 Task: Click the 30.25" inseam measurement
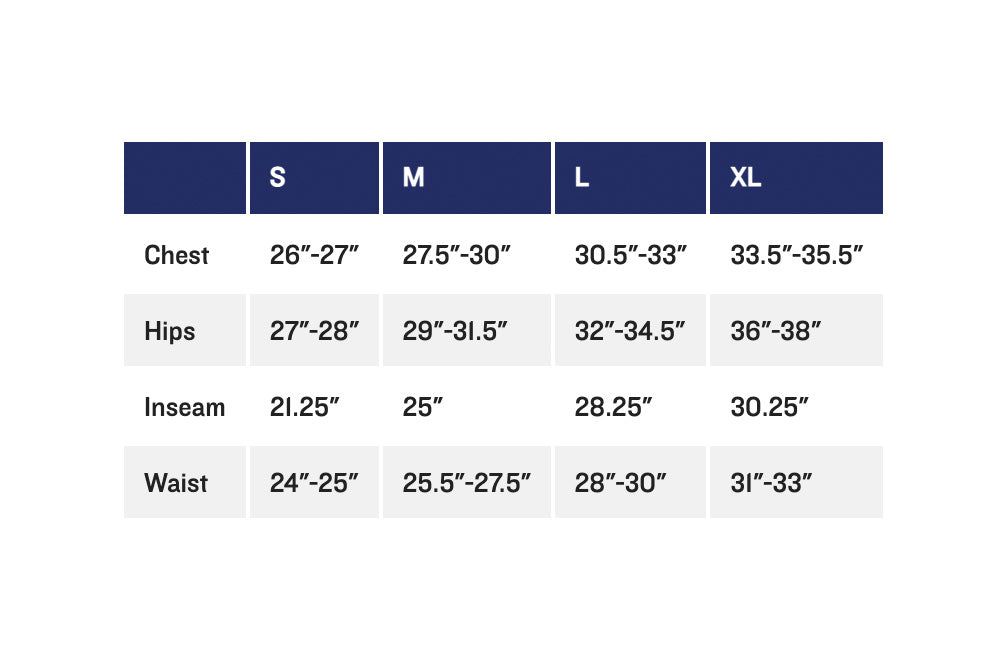click(x=769, y=407)
